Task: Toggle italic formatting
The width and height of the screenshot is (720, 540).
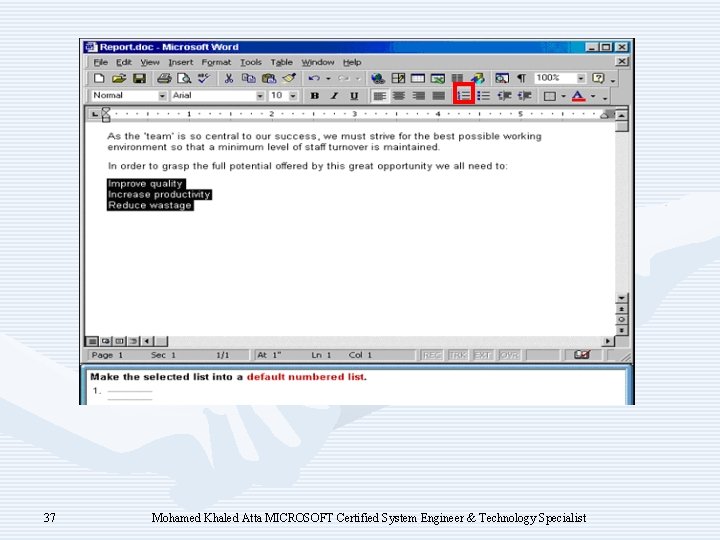Action: coord(334,96)
